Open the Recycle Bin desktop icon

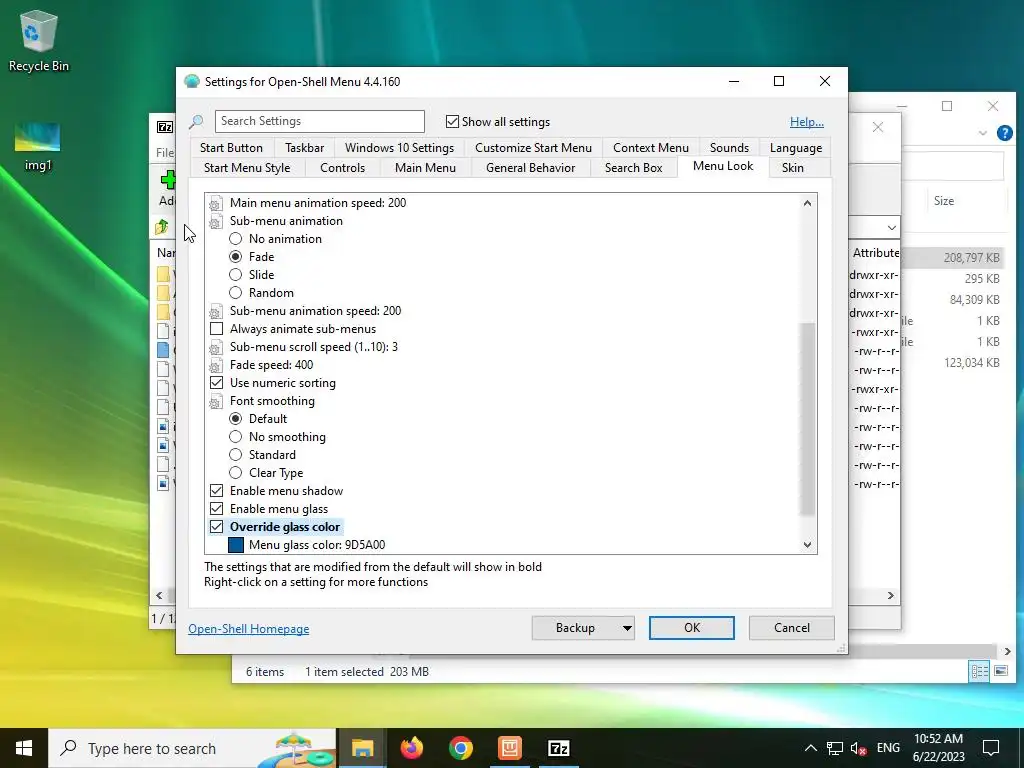click(x=39, y=40)
